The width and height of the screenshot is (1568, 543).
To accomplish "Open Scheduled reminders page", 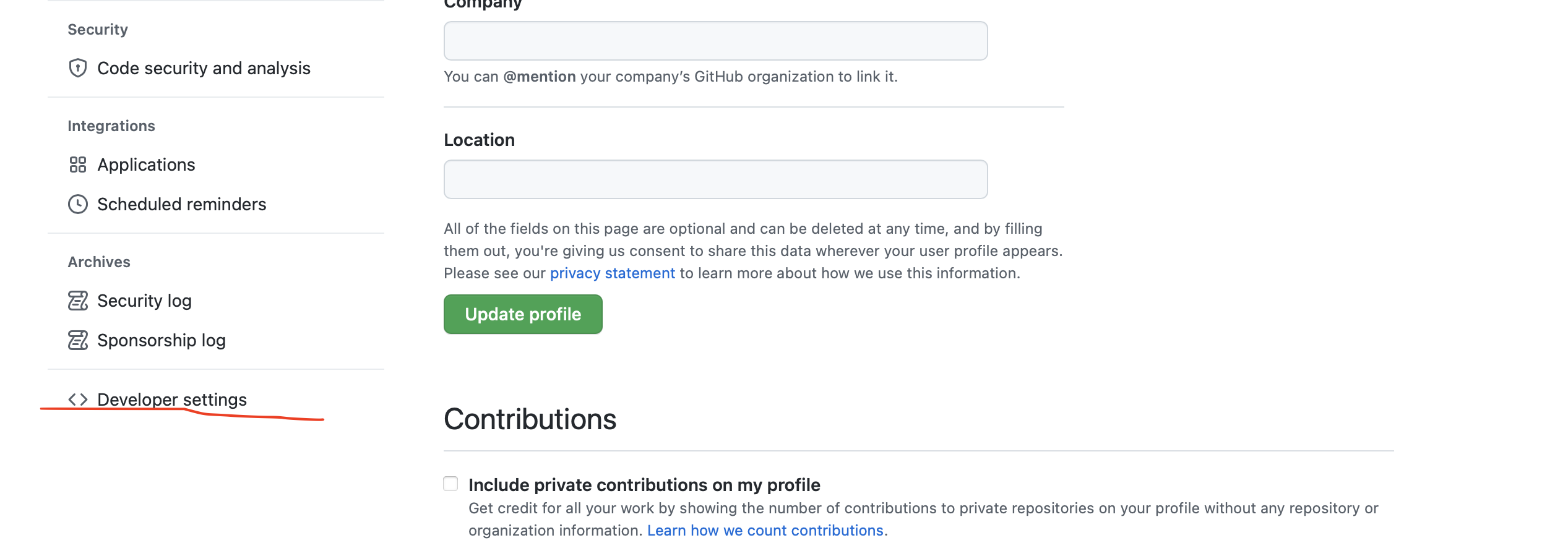I will point(181,204).
